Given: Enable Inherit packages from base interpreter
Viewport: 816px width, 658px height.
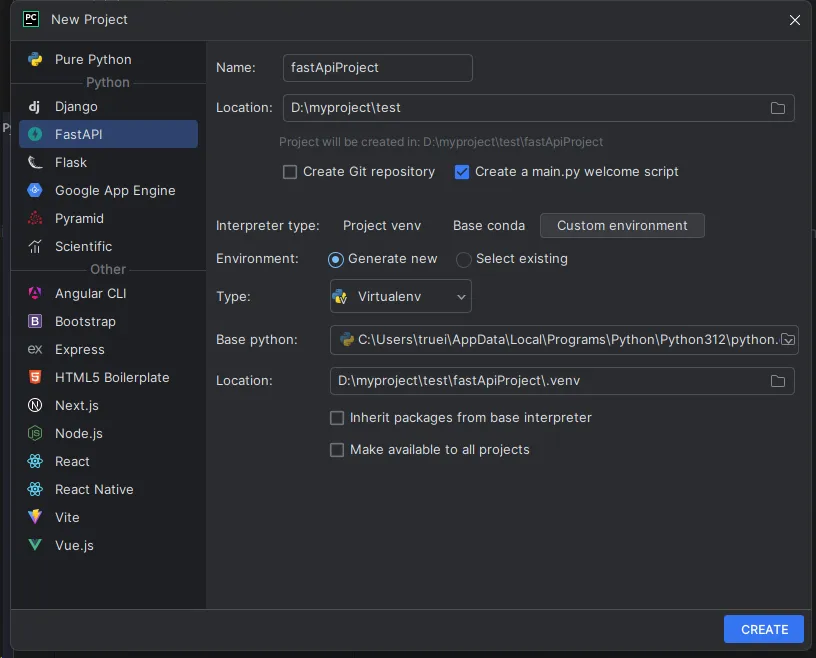Looking at the screenshot, I should (x=337, y=418).
